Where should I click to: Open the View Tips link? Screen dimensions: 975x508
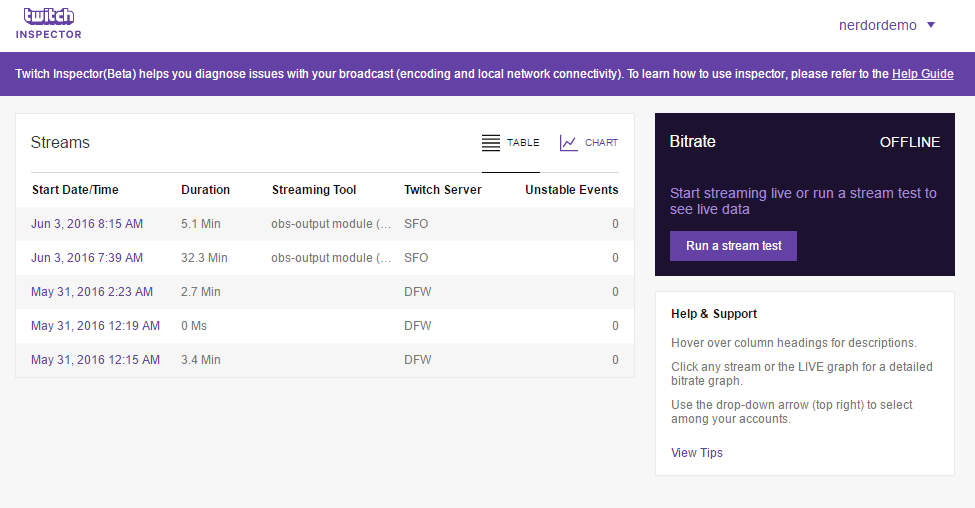pyautogui.click(x=697, y=453)
